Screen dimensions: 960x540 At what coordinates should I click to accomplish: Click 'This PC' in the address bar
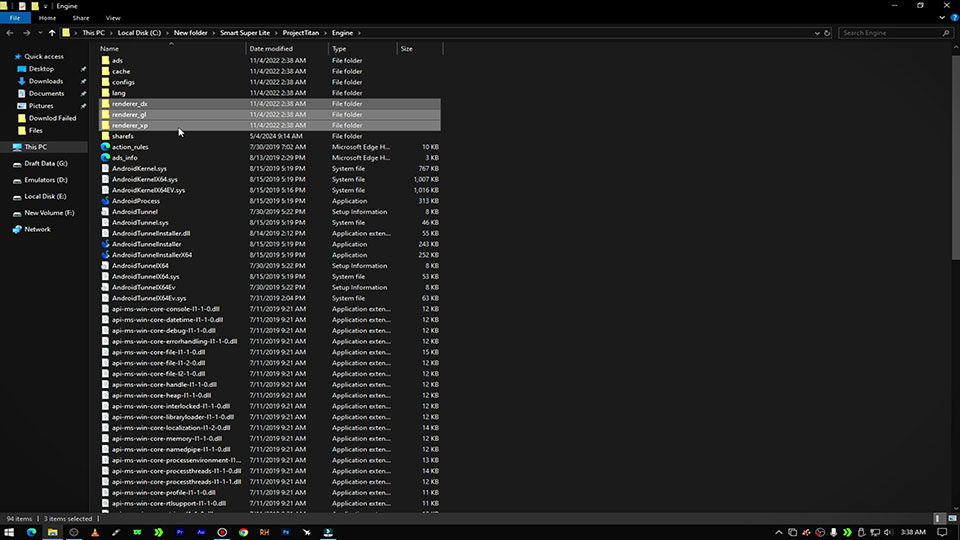(x=93, y=33)
